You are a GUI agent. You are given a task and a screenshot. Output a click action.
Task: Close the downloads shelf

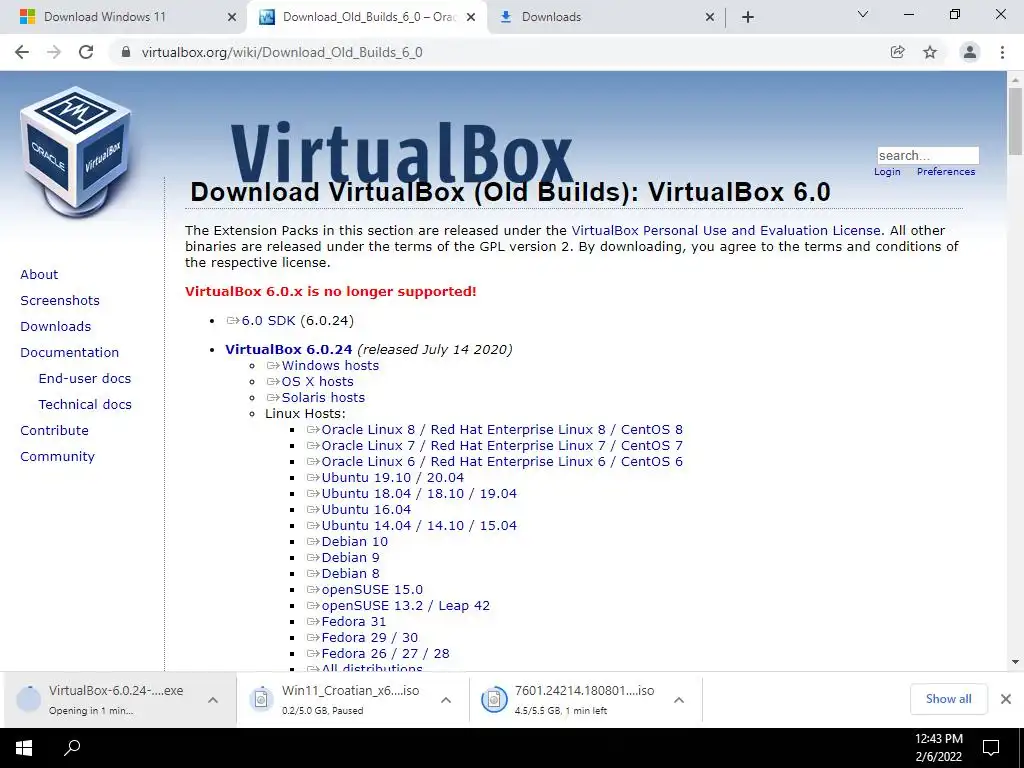[x=1006, y=699]
